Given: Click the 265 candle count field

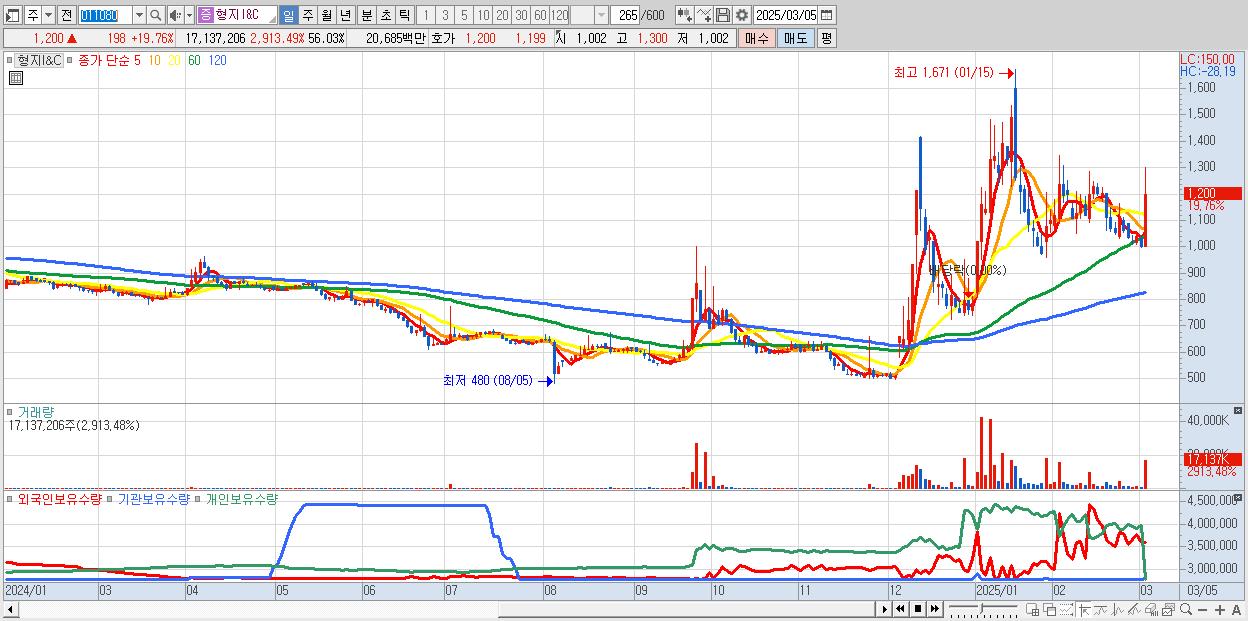Looking at the screenshot, I should coord(627,15).
